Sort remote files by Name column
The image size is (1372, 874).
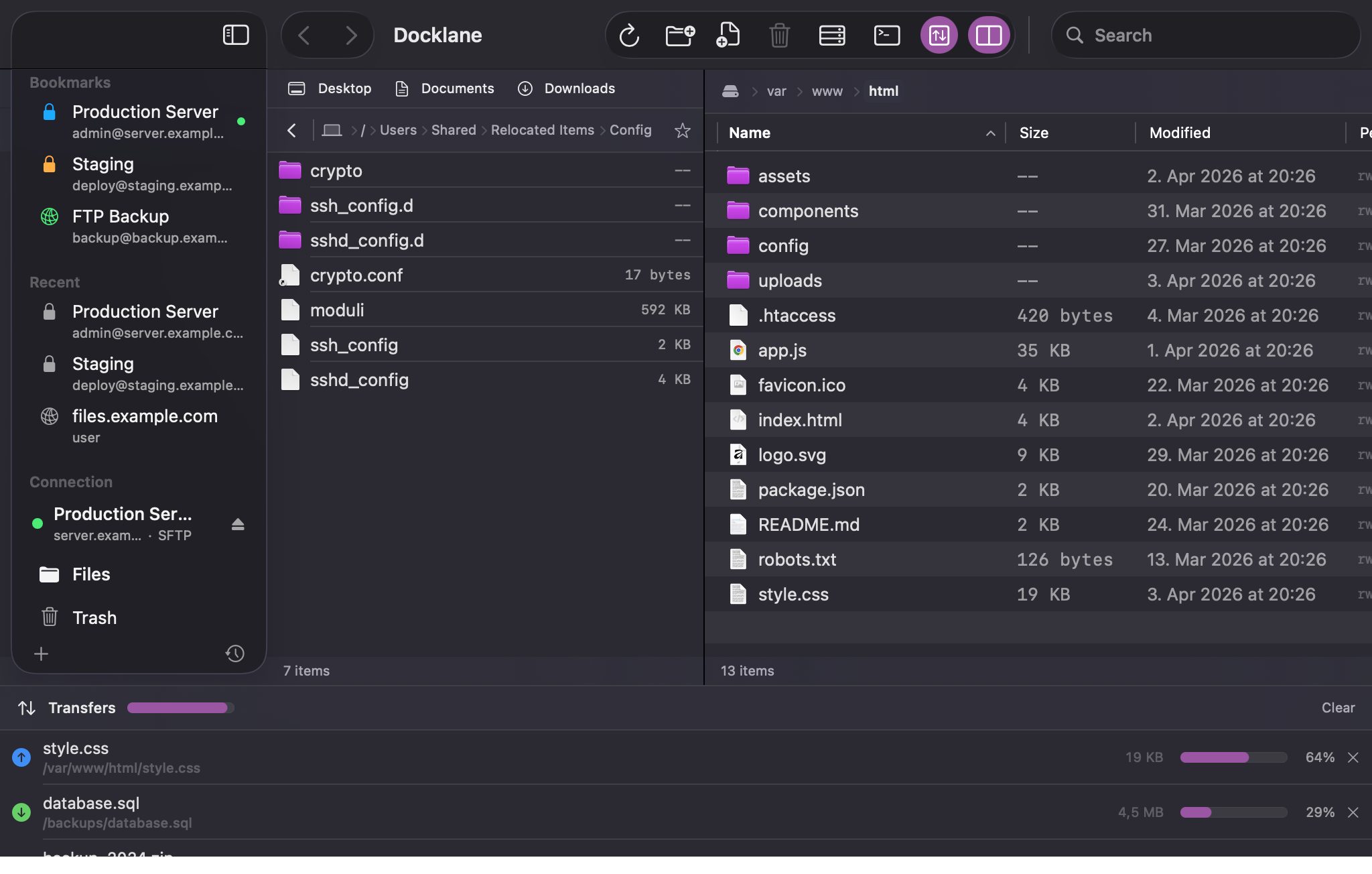pos(861,133)
